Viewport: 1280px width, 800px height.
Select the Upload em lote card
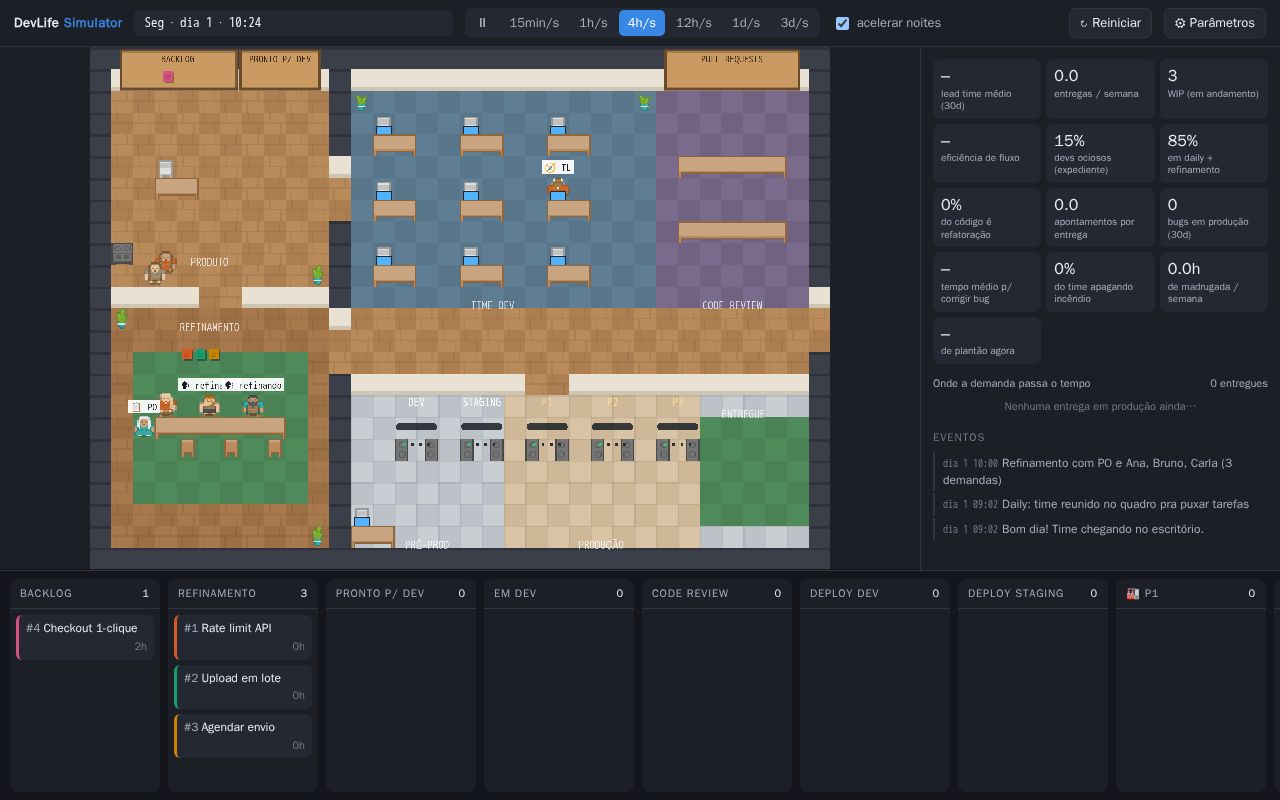coord(243,687)
